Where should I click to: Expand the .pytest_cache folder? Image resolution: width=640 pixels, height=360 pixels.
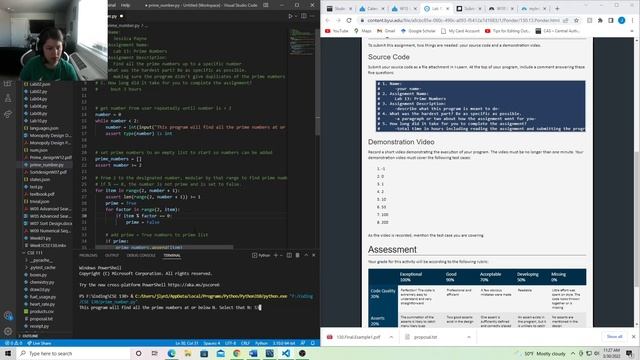pos(40,267)
